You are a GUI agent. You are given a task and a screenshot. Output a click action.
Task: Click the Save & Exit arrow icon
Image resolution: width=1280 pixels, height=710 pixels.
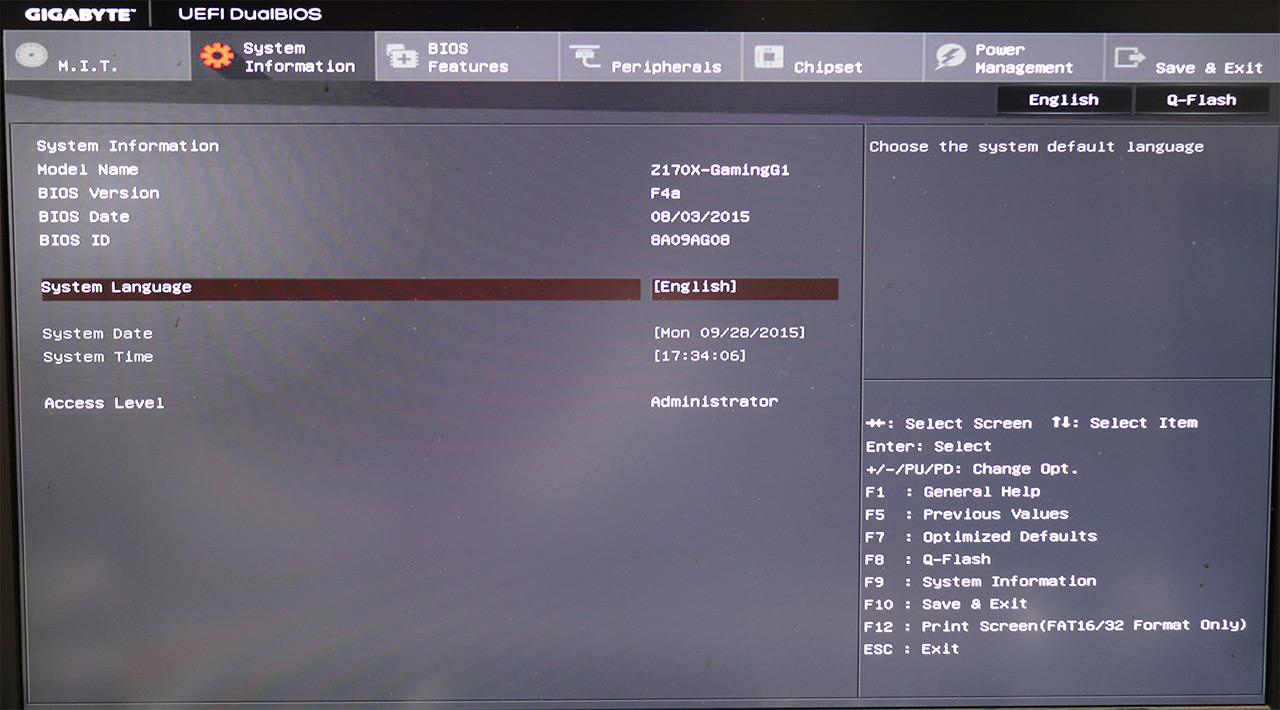coord(1130,57)
